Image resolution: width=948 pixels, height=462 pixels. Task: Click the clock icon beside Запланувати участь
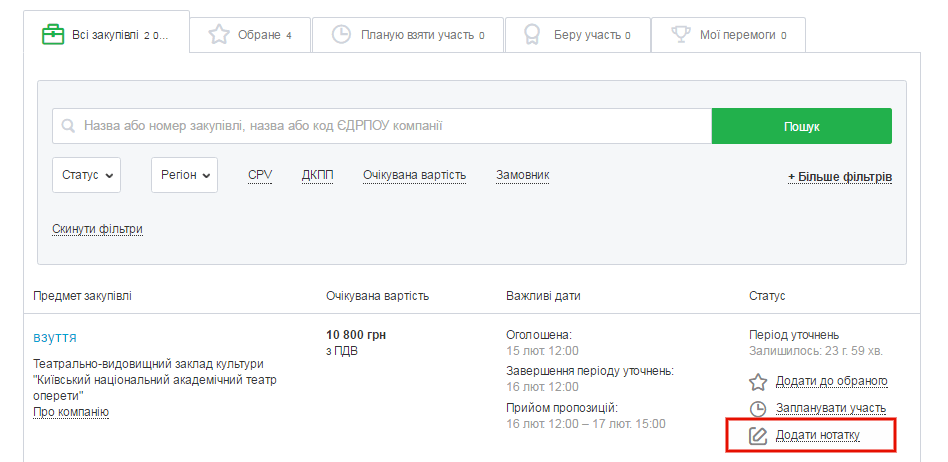point(758,408)
